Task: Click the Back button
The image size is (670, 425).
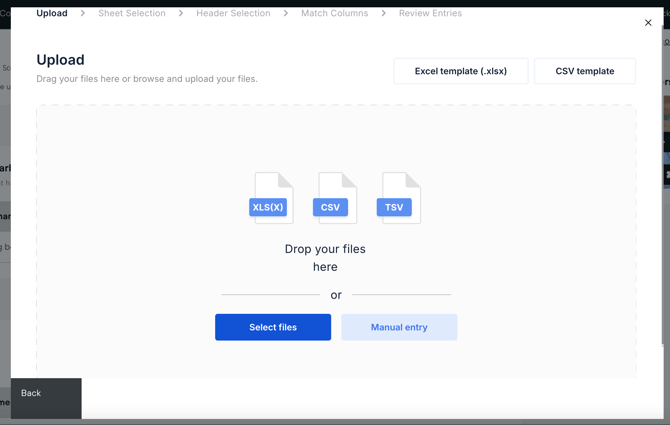Action: 31,393
